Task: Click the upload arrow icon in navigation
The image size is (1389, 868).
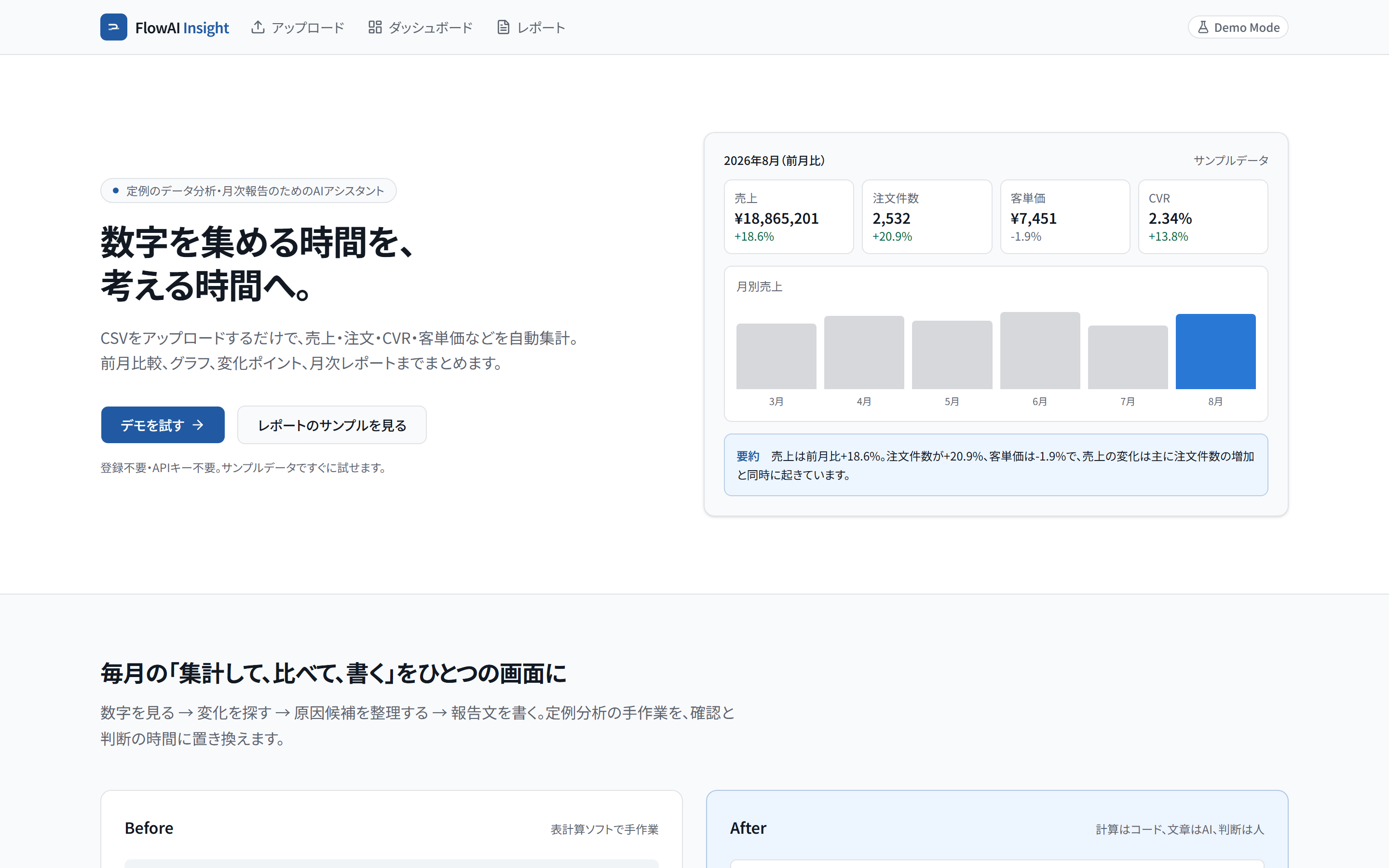Action: pyautogui.click(x=258, y=27)
